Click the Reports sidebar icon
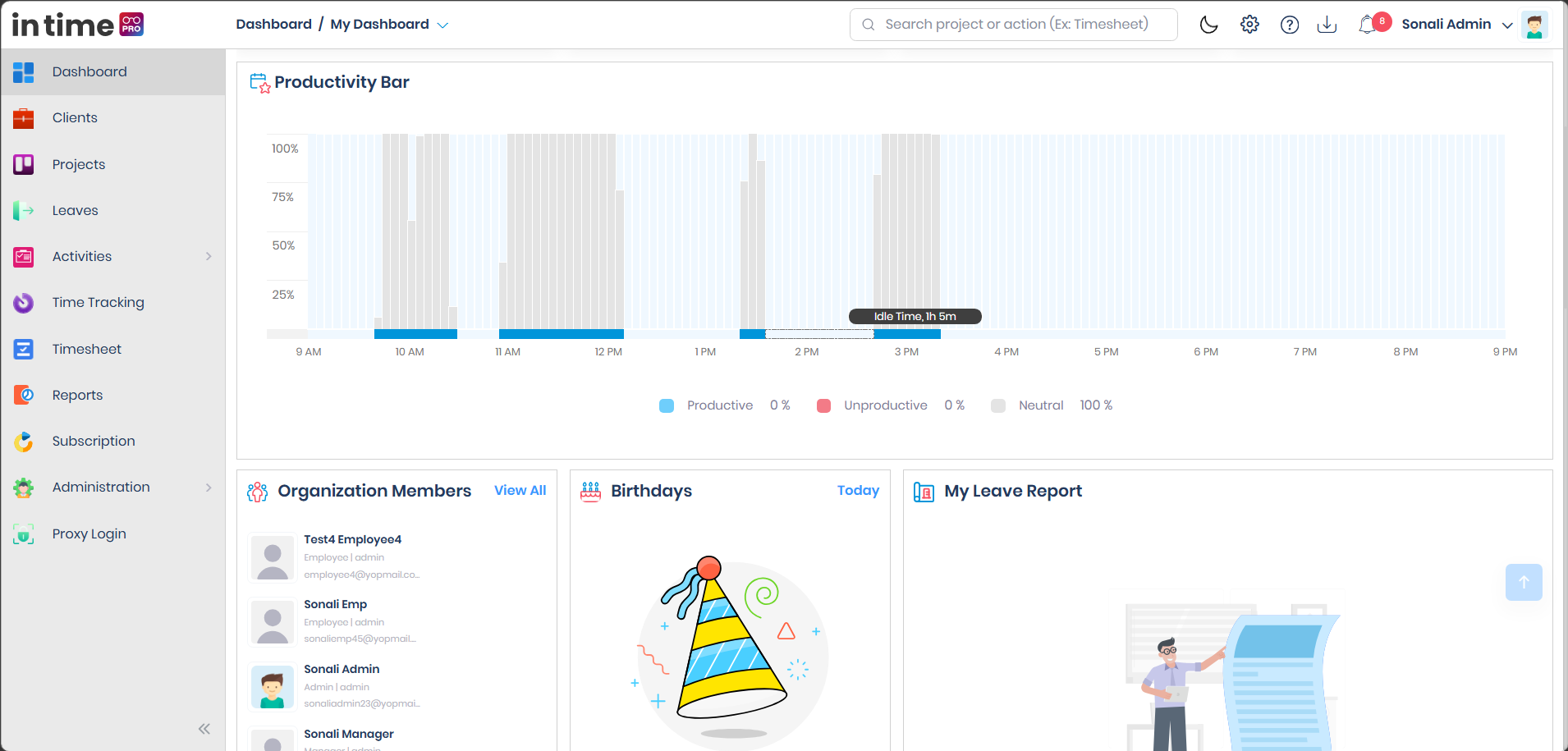This screenshot has width=1568, height=751. (24, 396)
